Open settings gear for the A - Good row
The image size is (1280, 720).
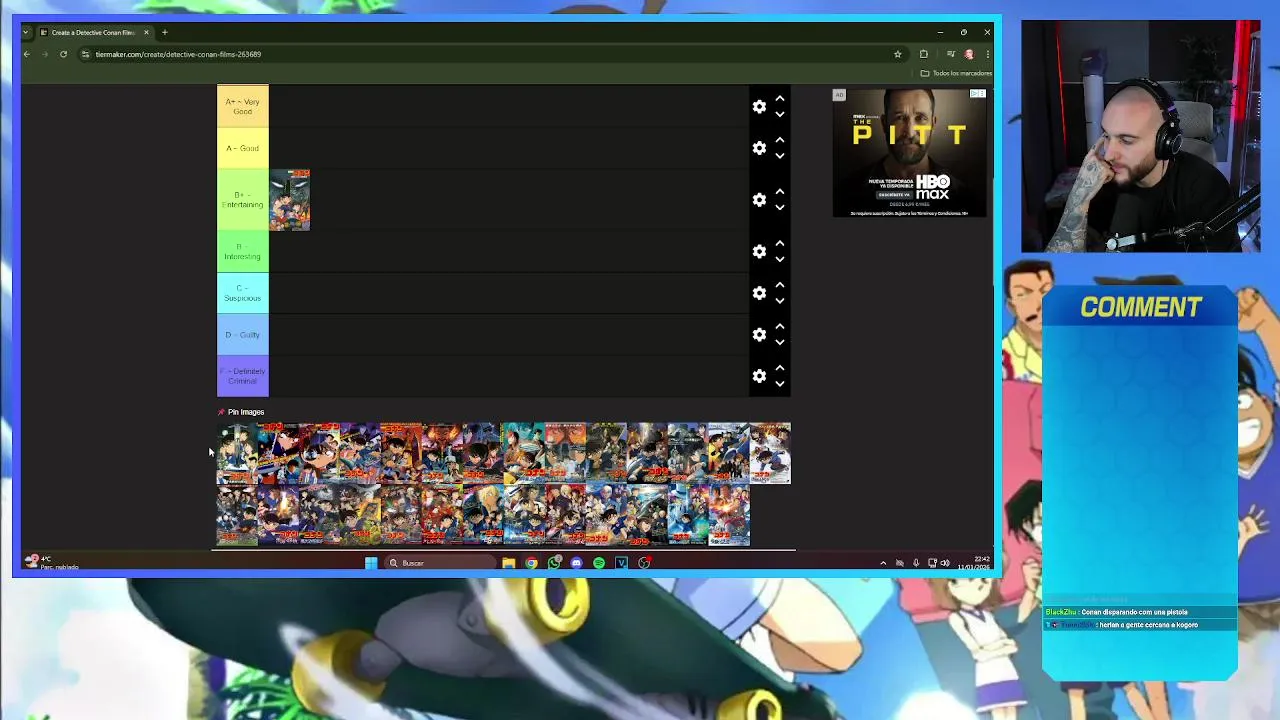tap(759, 148)
